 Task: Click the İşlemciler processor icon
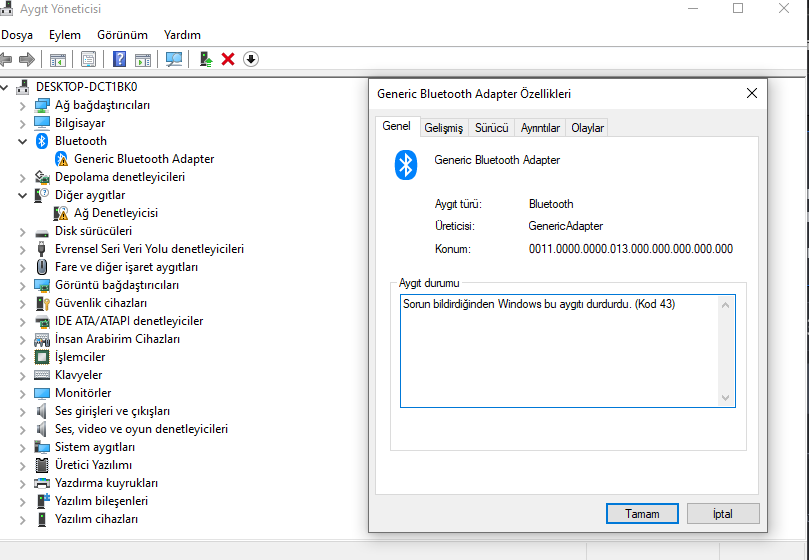pyautogui.click(x=42, y=357)
